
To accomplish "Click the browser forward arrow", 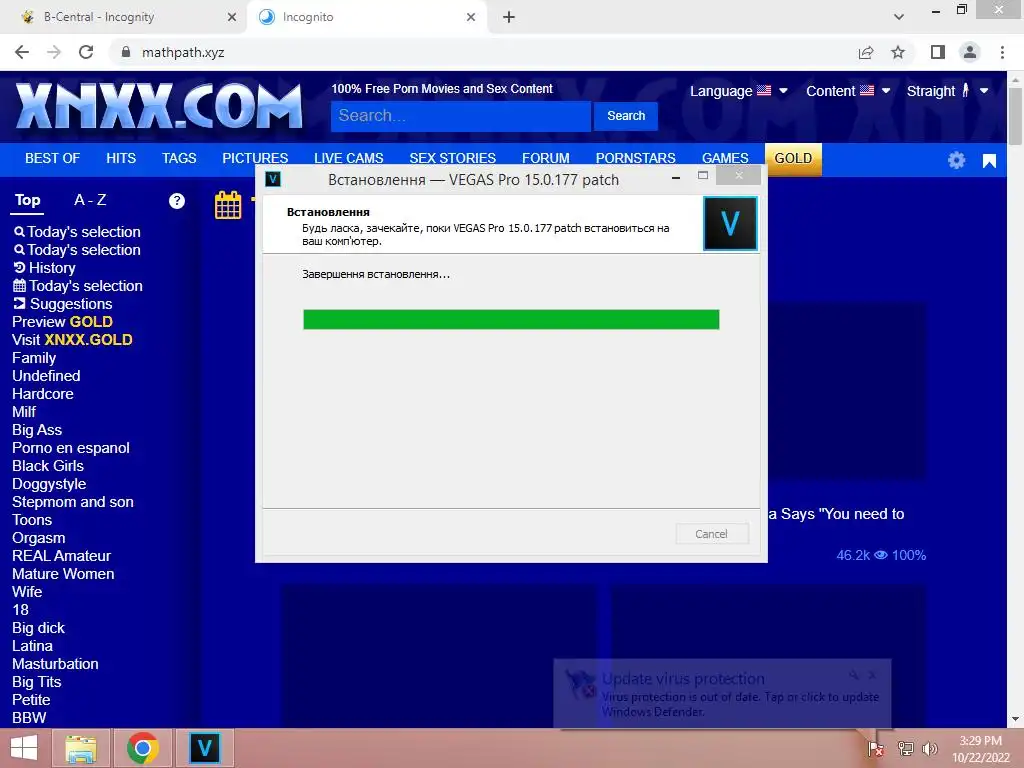I will coord(54,52).
